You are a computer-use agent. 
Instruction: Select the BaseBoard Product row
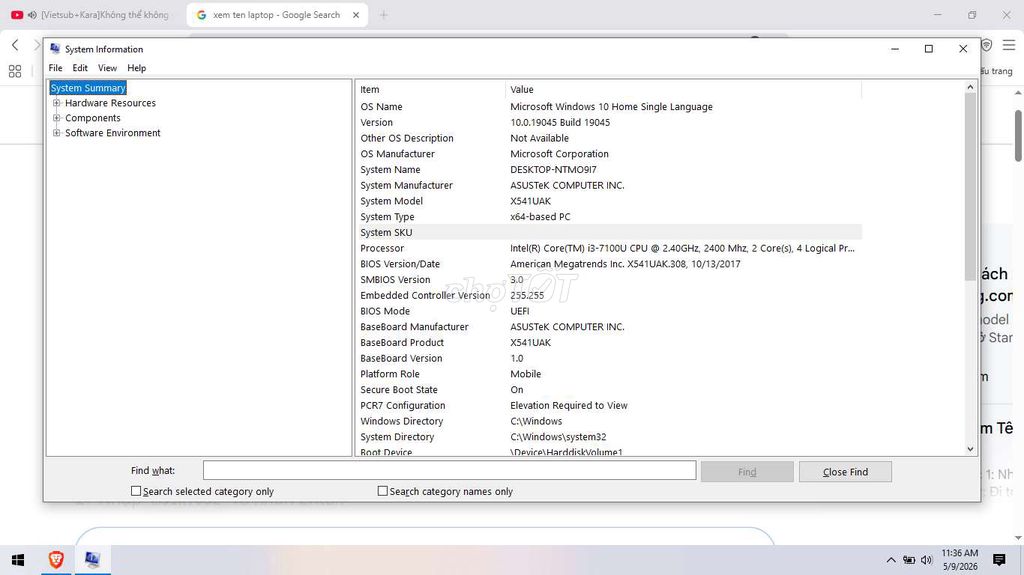609,342
